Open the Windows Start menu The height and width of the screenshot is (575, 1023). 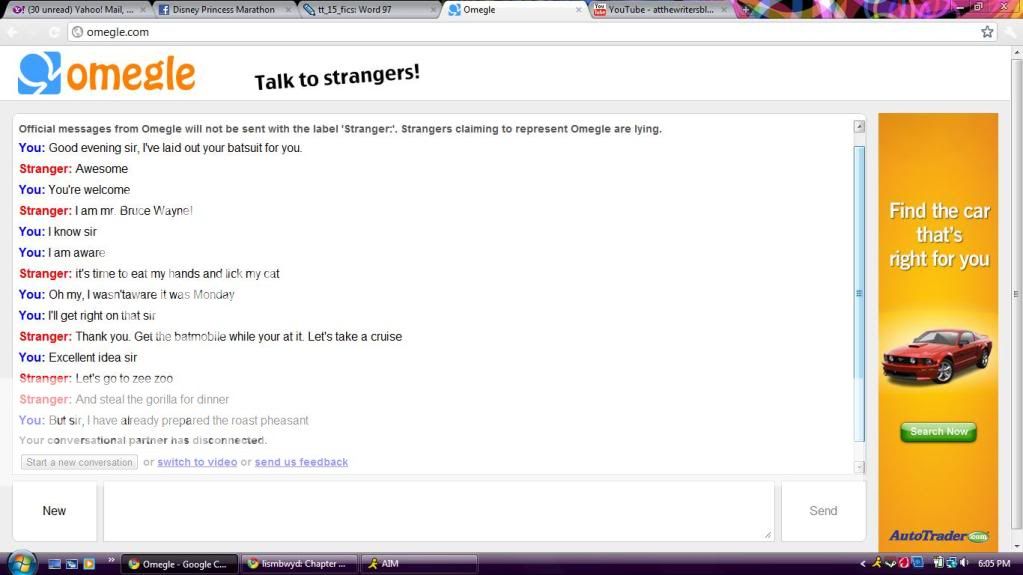(x=20, y=563)
